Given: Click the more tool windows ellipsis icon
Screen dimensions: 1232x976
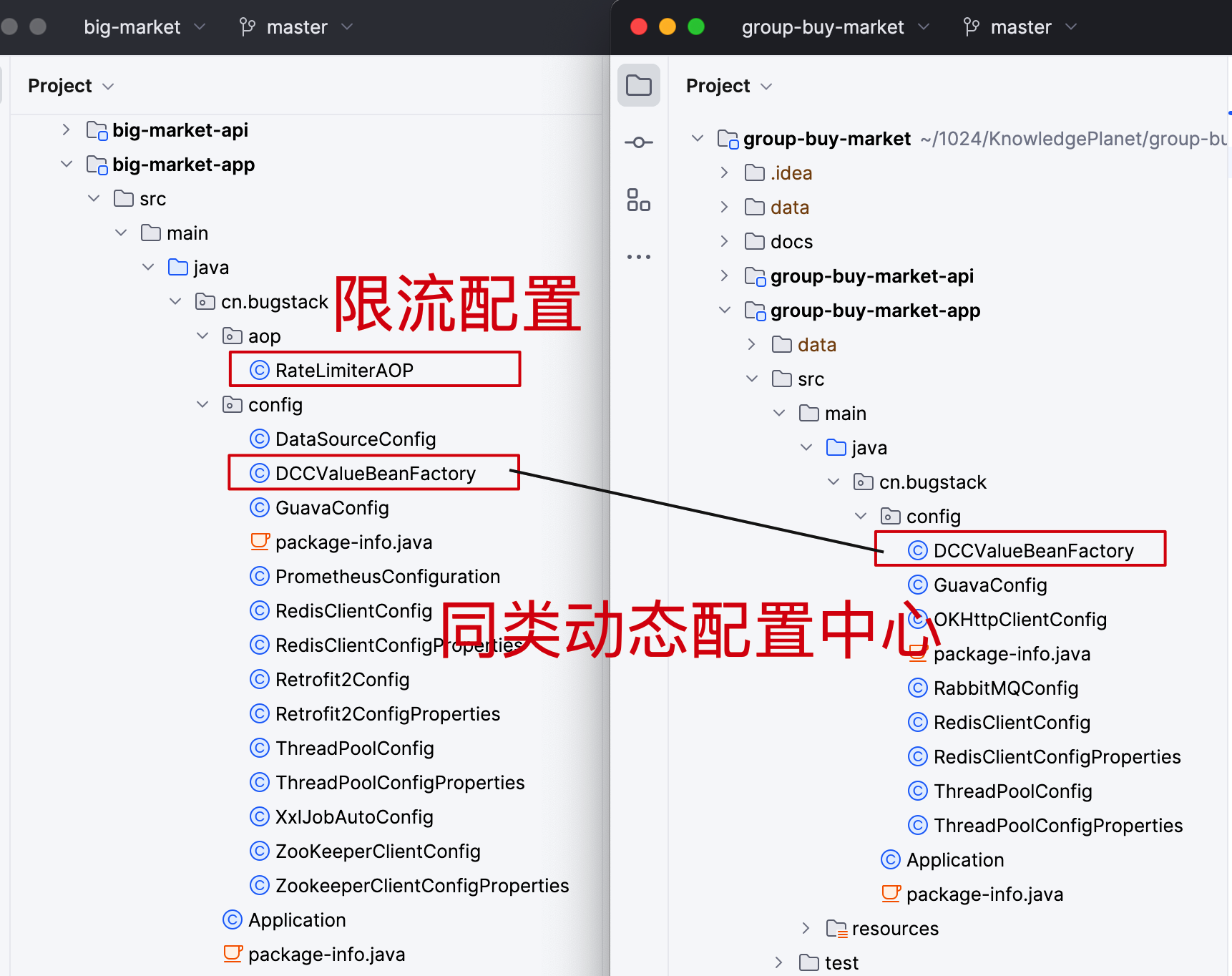Looking at the screenshot, I should tap(638, 256).
